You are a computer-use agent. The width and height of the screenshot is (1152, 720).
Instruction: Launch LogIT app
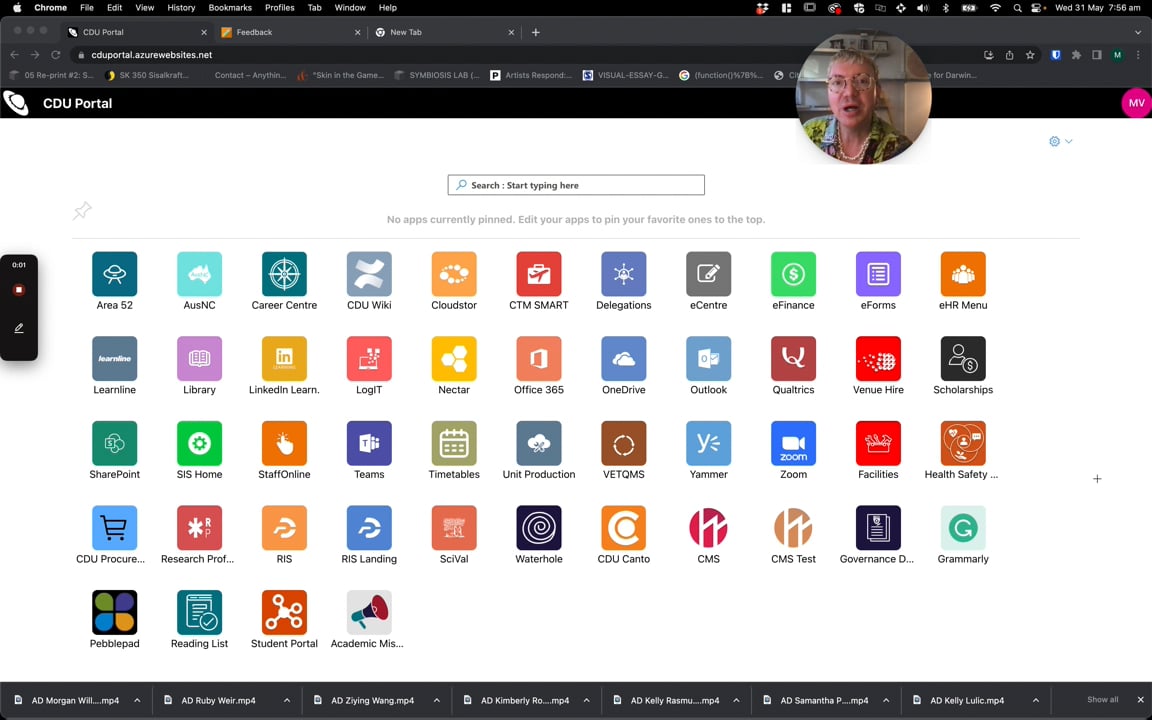coord(369,359)
